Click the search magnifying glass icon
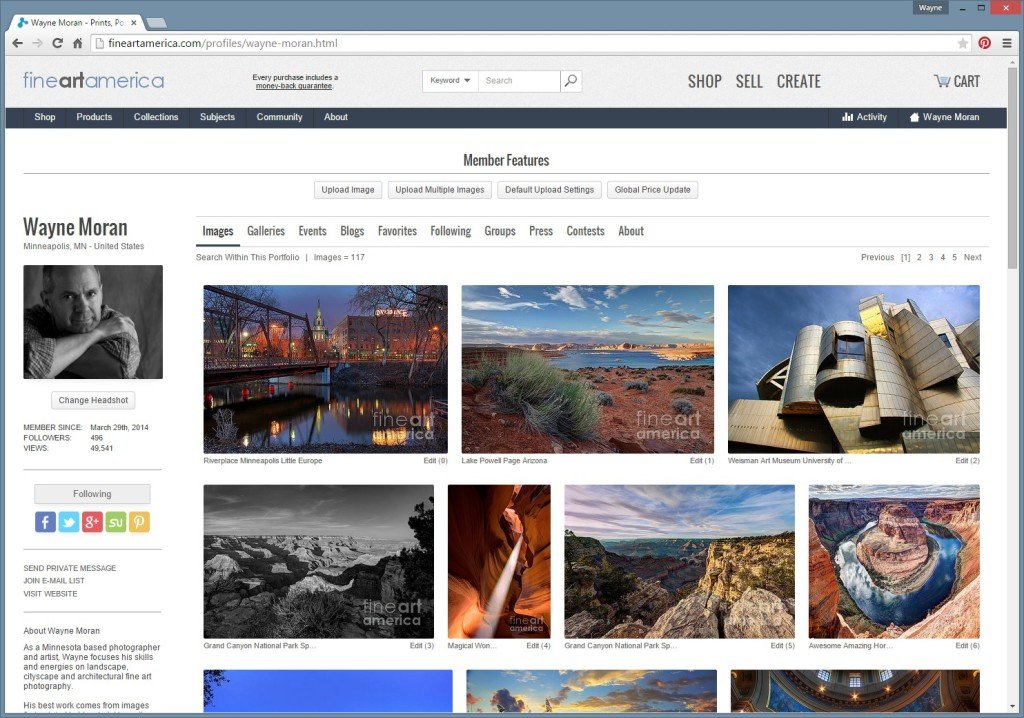 (570, 80)
